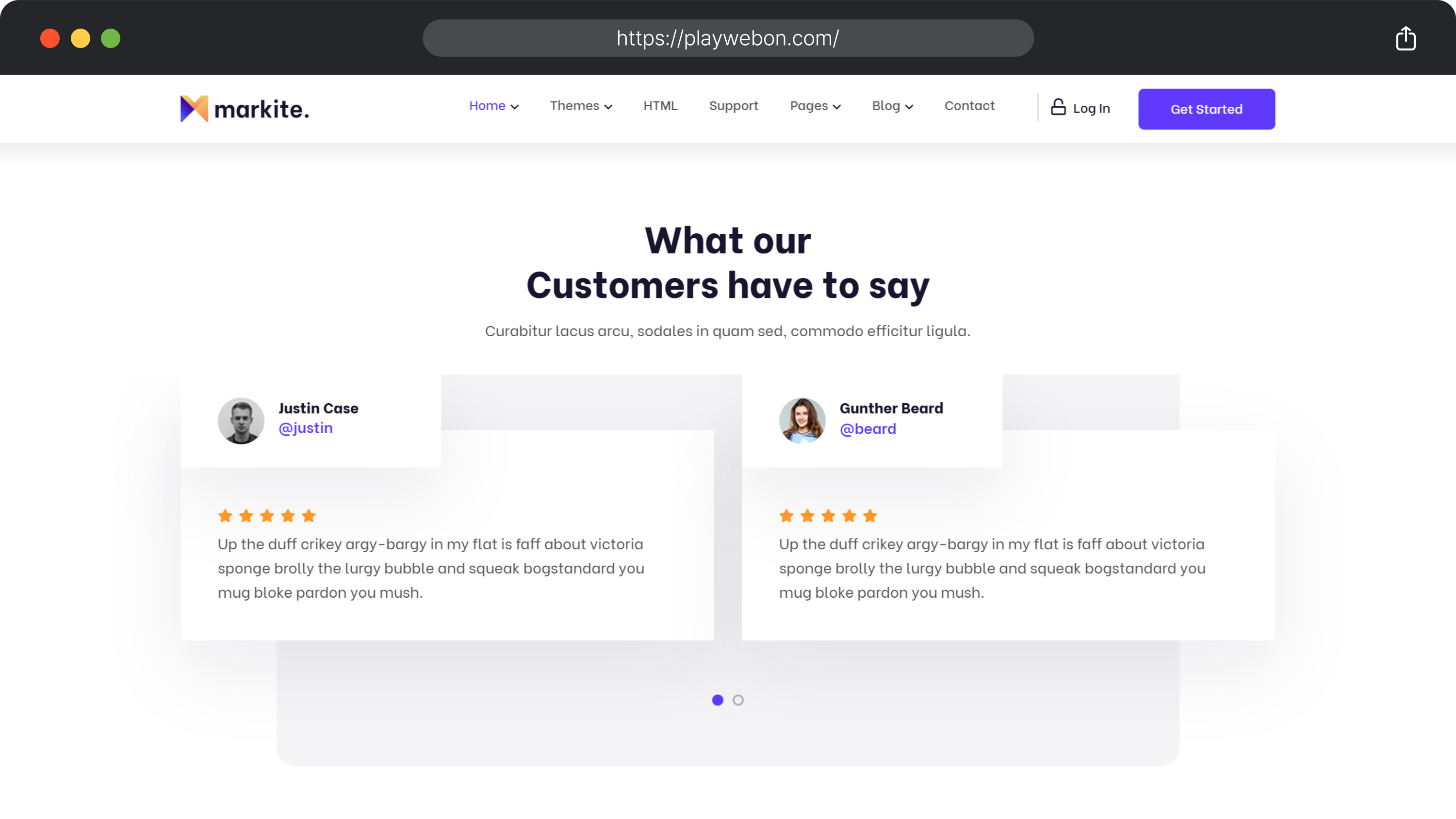This screenshot has height=819, width=1456.
Task: Click Justin Case's avatar photo
Action: 241,421
